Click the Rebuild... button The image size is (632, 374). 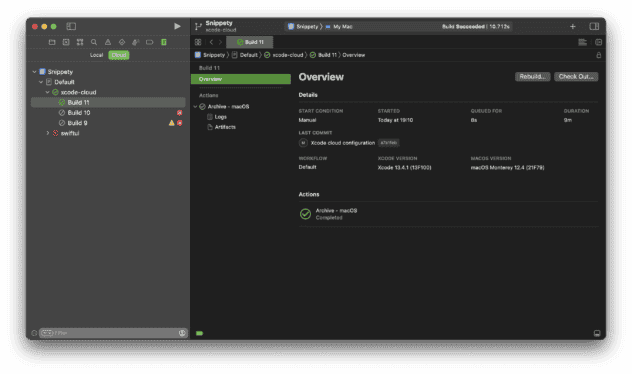532,77
